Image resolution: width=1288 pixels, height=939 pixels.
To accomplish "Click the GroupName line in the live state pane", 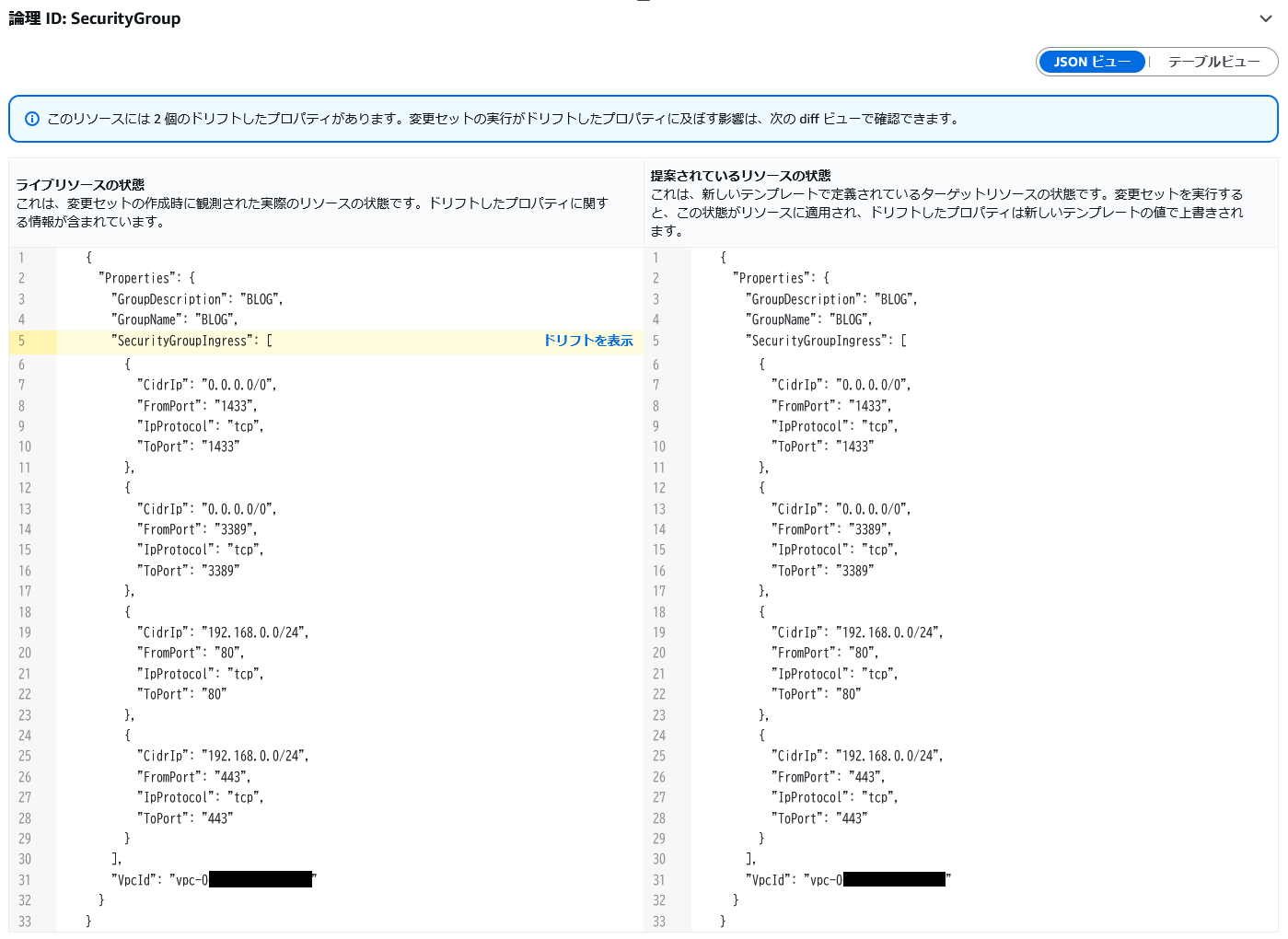I will [x=175, y=320].
